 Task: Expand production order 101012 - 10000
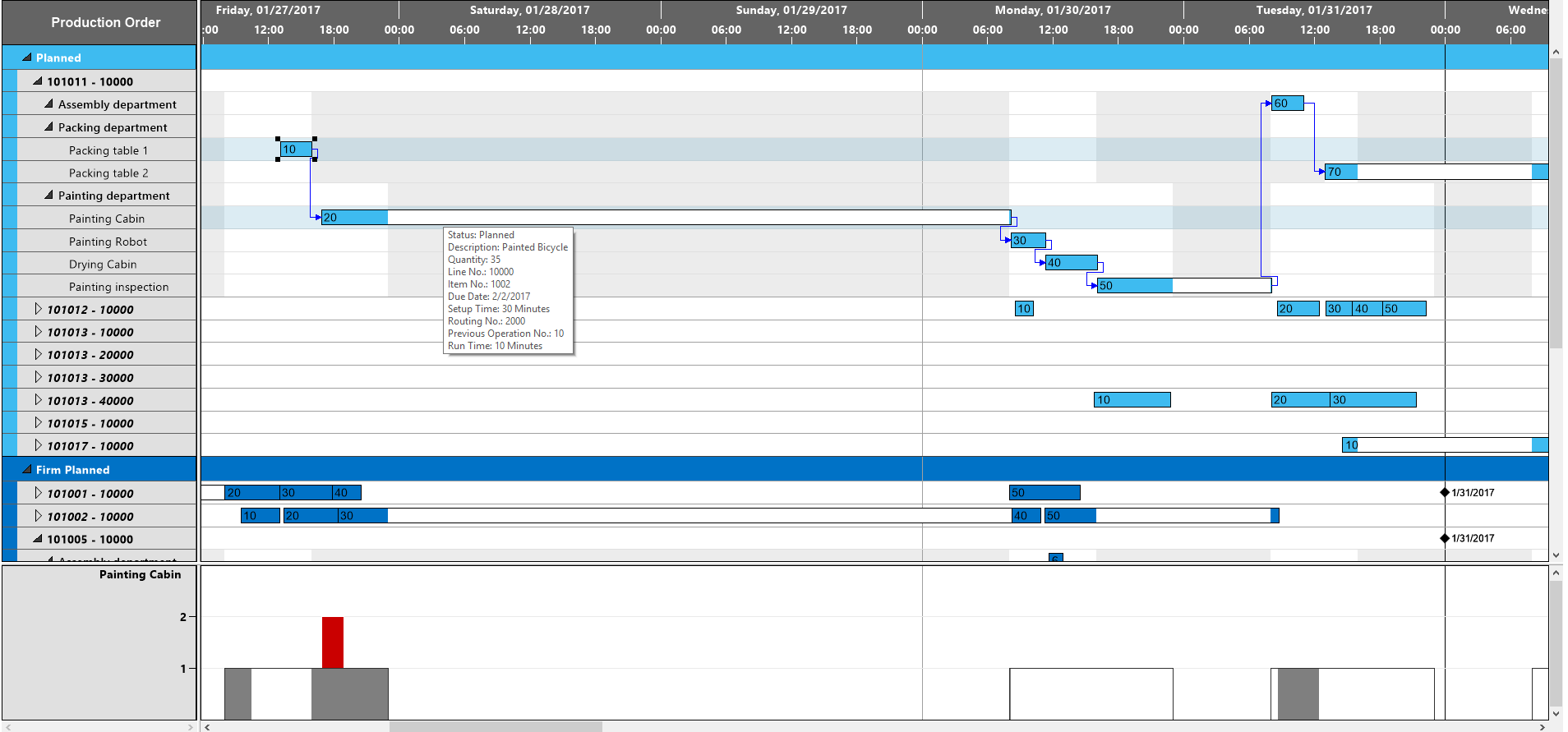coord(38,310)
